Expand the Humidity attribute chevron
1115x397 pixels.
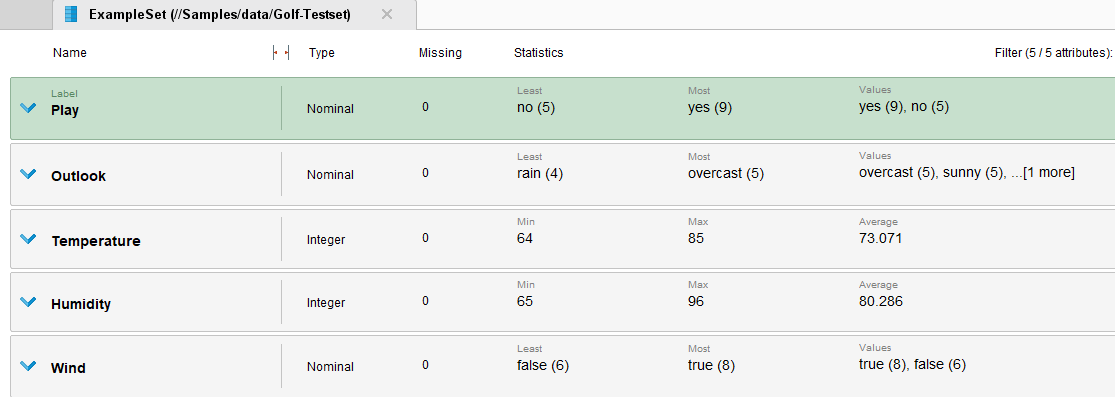pos(28,302)
